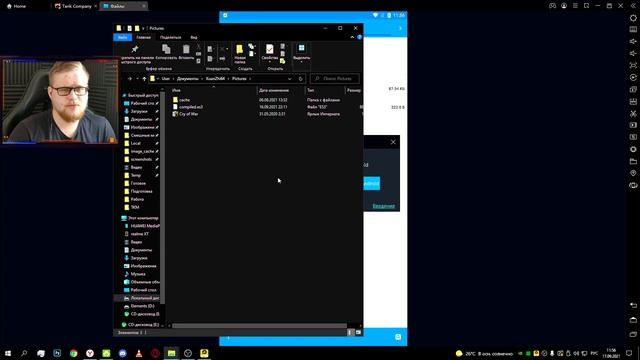Go up one folder level arrow
Screen dimensions: 640x360
(144, 79)
